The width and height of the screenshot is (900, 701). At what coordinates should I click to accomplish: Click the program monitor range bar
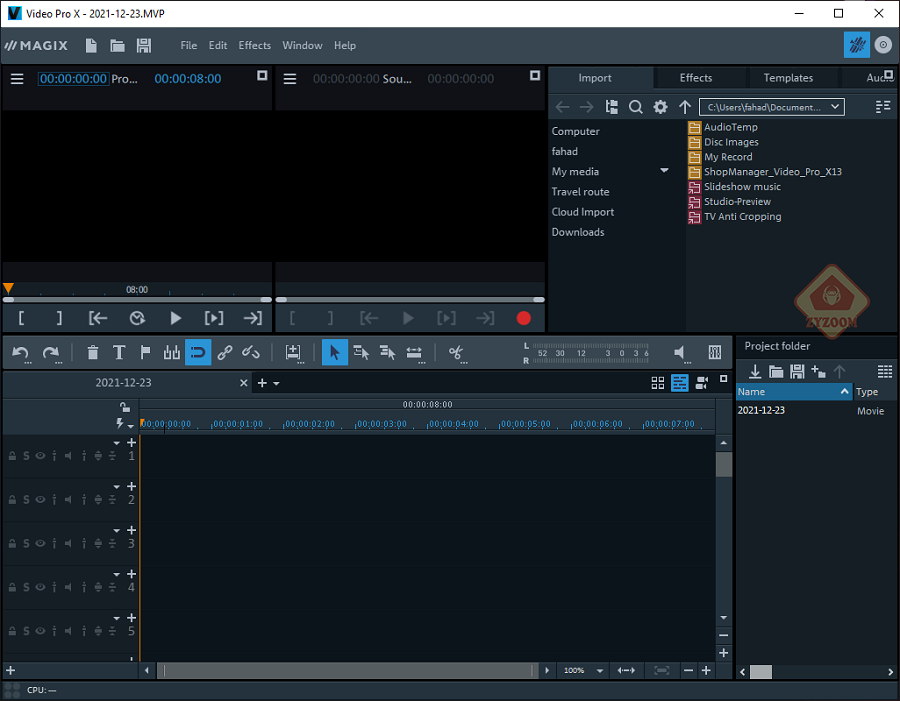[137, 300]
